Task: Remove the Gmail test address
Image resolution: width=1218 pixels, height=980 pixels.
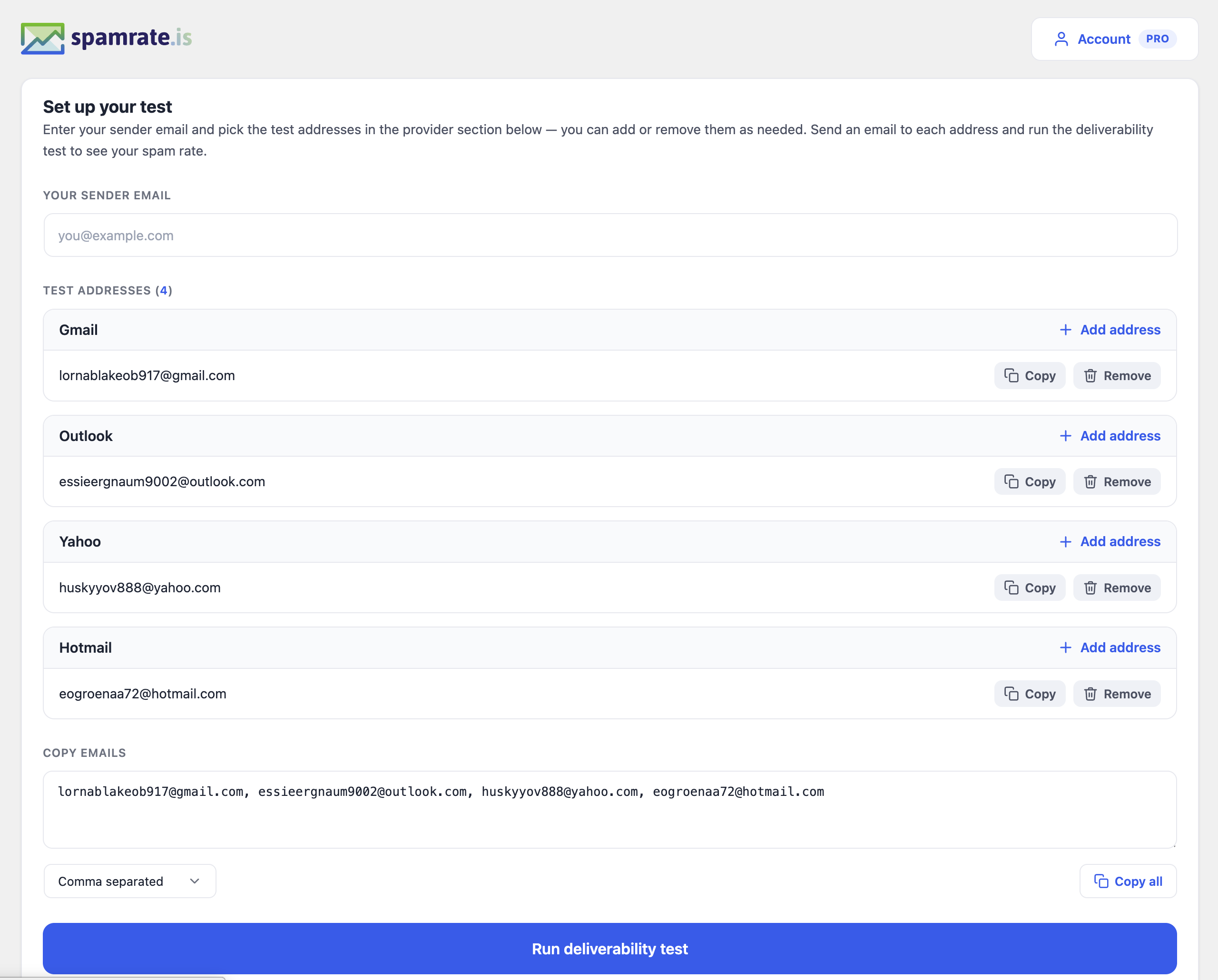Action: [x=1117, y=376]
